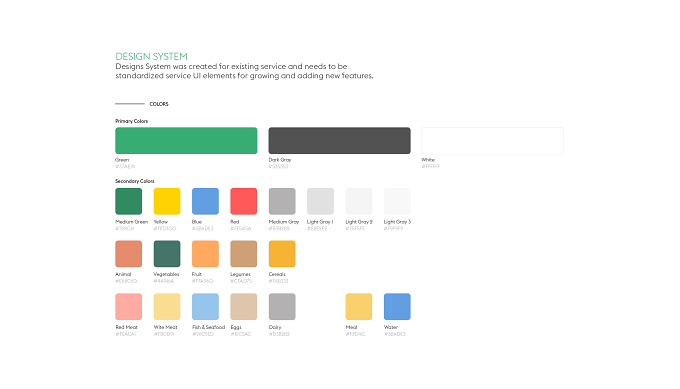Pick the Light Gray 1 swatch
680x389 pixels.
point(320,201)
